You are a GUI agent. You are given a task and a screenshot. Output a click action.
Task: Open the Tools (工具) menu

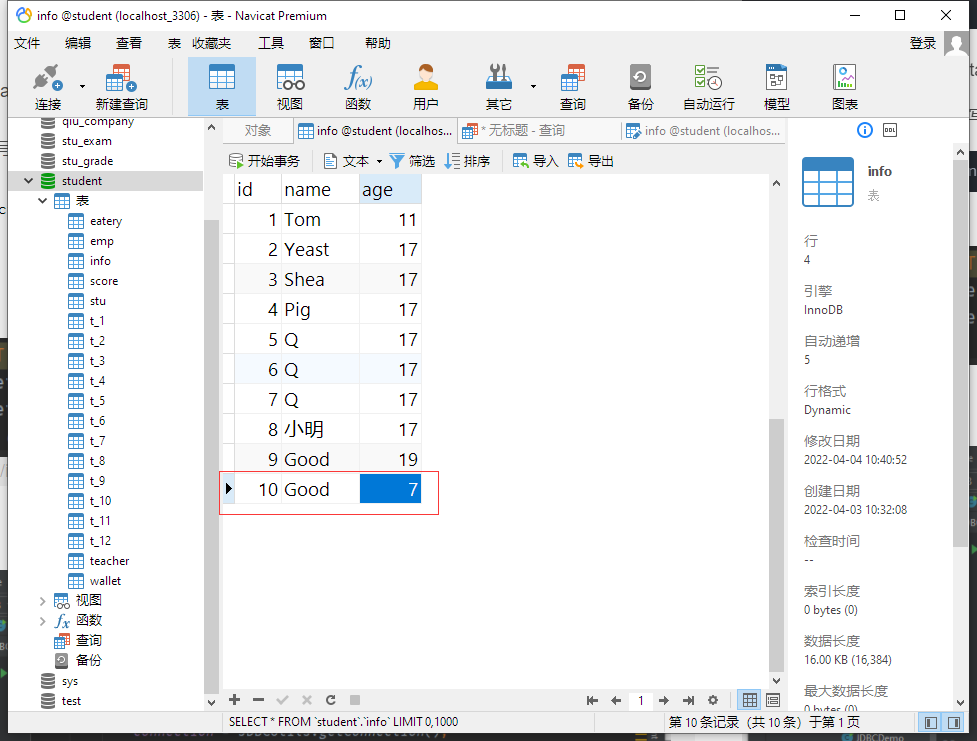271,43
